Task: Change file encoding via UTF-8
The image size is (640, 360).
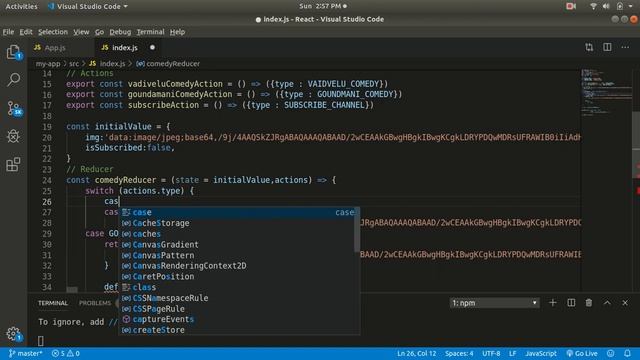Action: (491, 353)
